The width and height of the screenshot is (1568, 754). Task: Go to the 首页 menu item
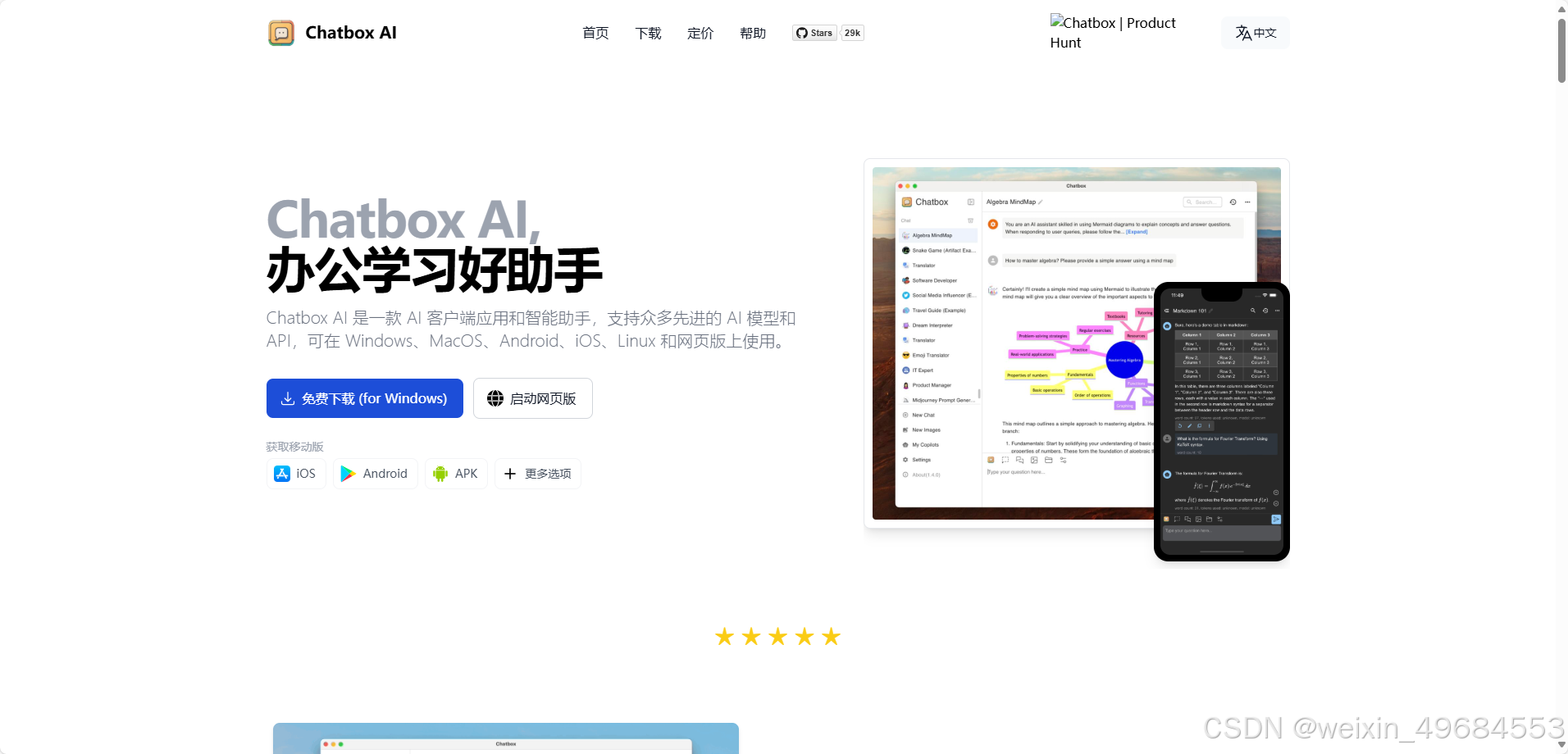pyautogui.click(x=595, y=33)
